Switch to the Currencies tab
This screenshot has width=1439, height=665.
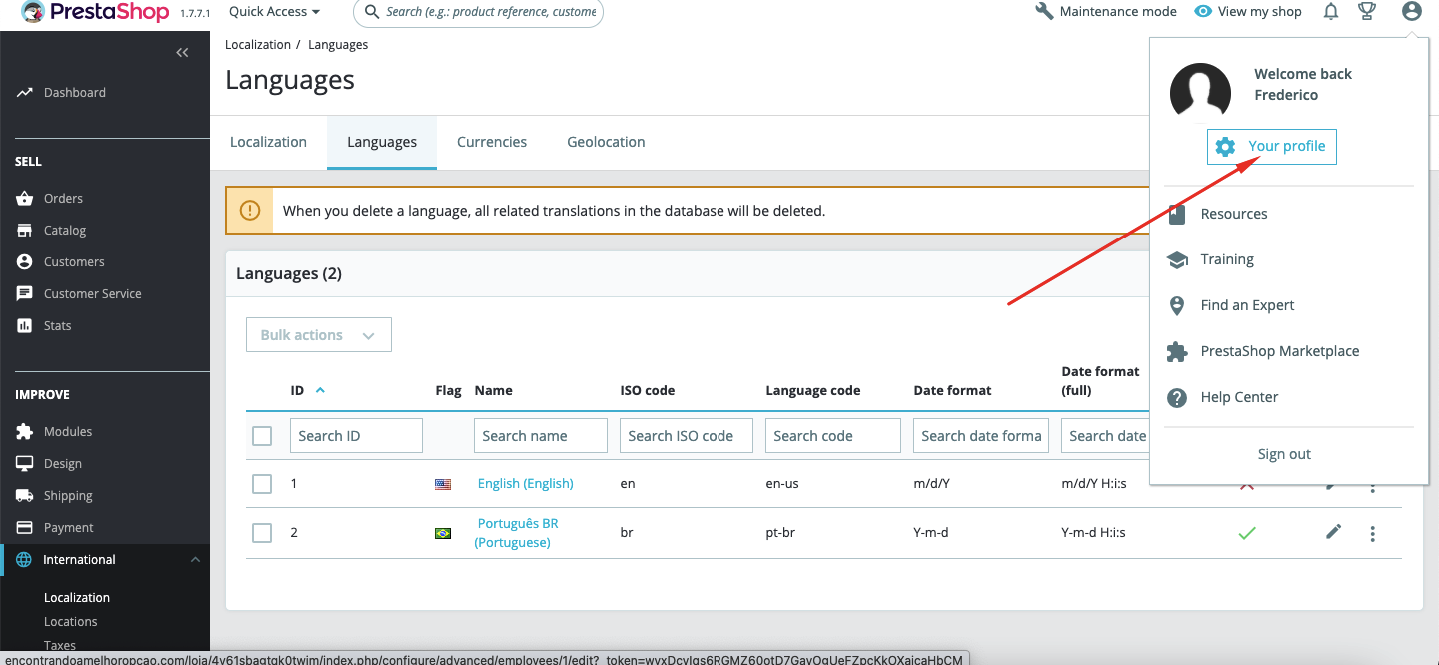[492, 142]
